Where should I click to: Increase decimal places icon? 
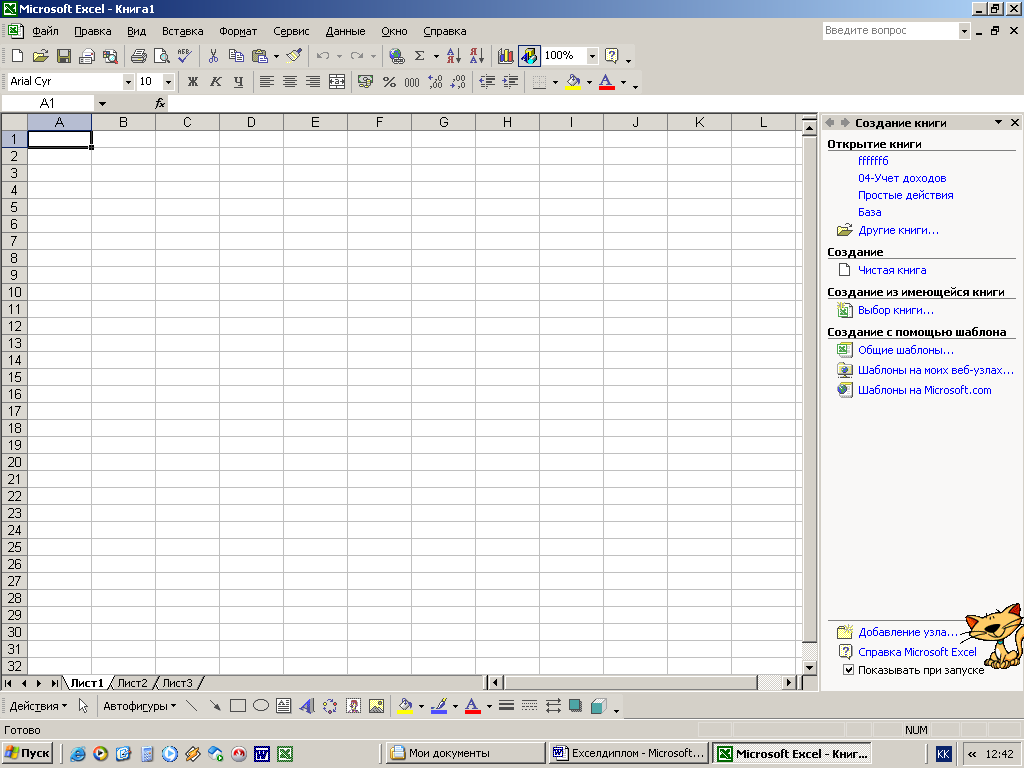(x=435, y=82)
